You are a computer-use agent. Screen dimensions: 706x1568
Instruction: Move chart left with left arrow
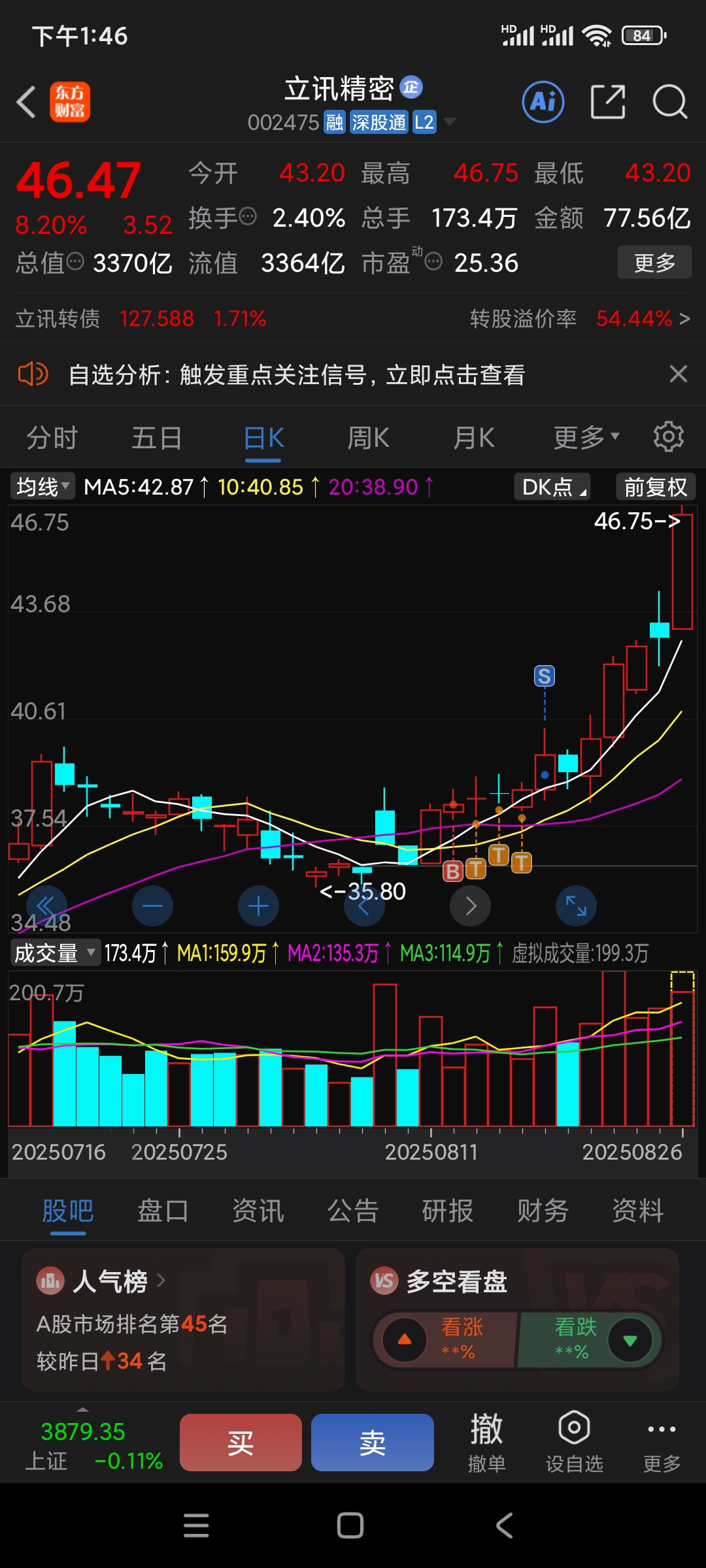coord(364,906)
